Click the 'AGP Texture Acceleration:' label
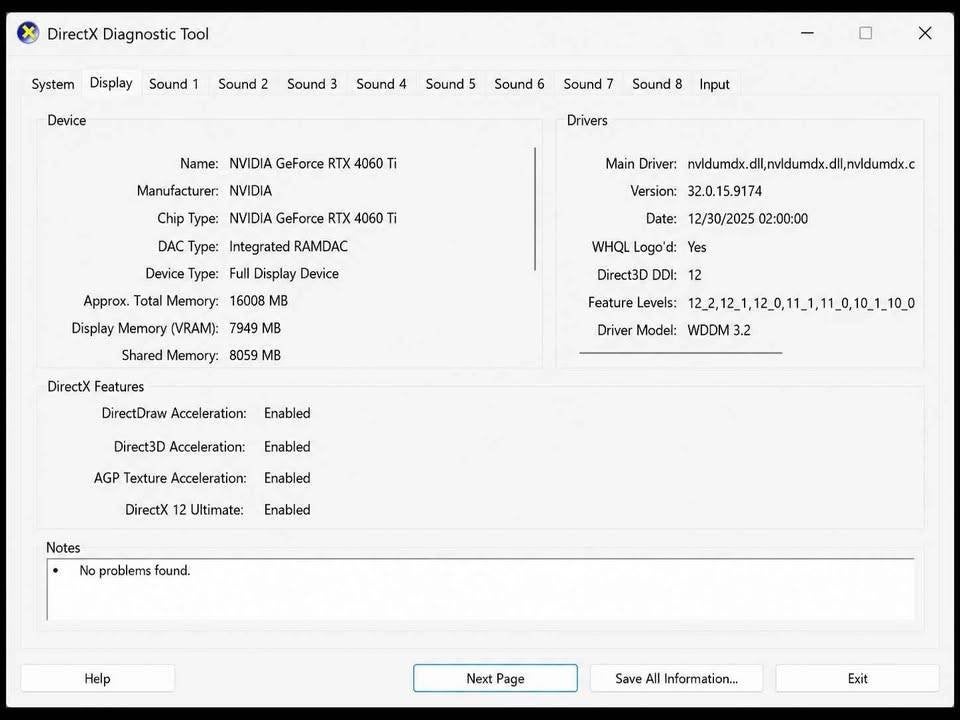The height and width of the screenshot is (720, 960). pos(170,478)
